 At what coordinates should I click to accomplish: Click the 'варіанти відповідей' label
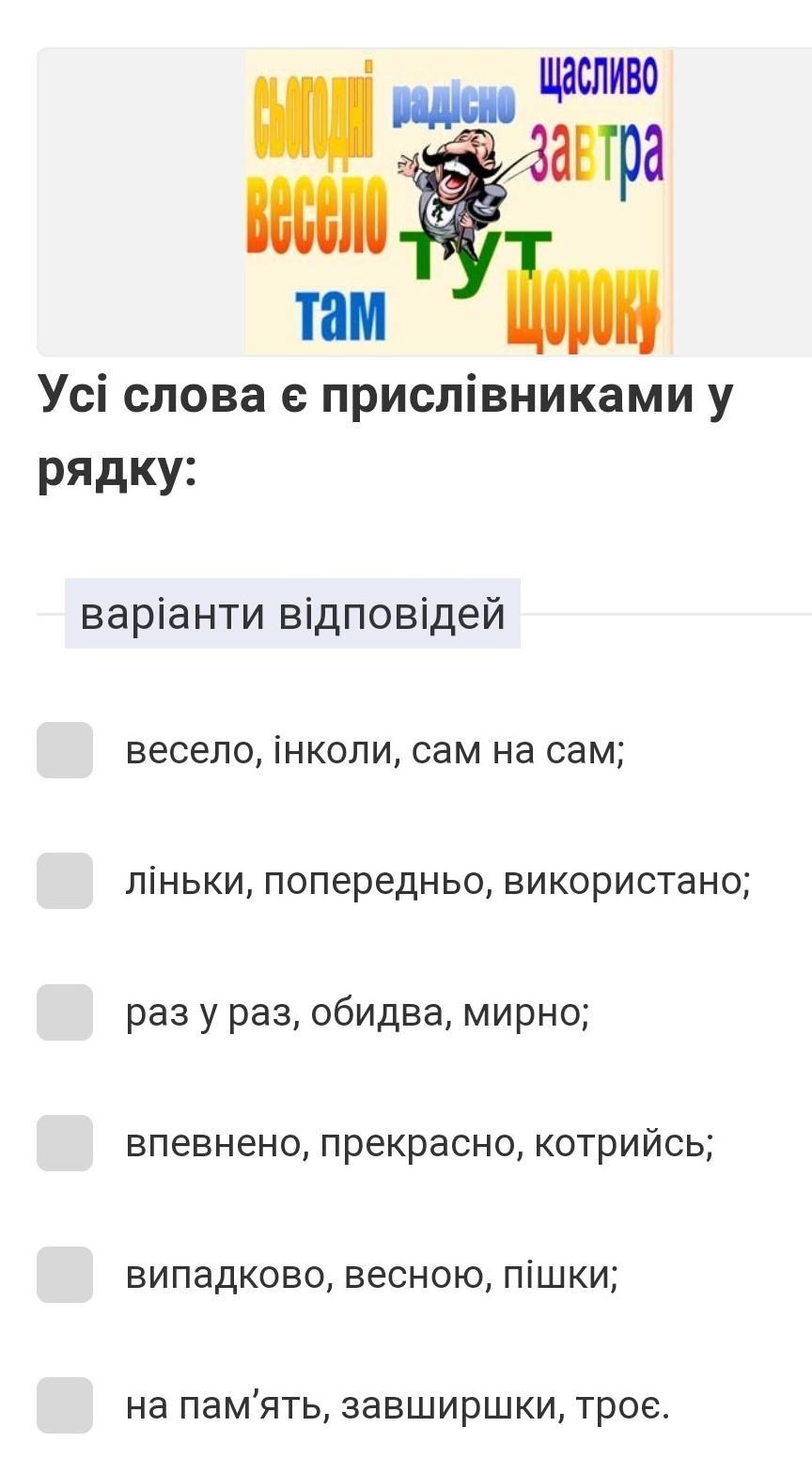click(x=292, y=614)
